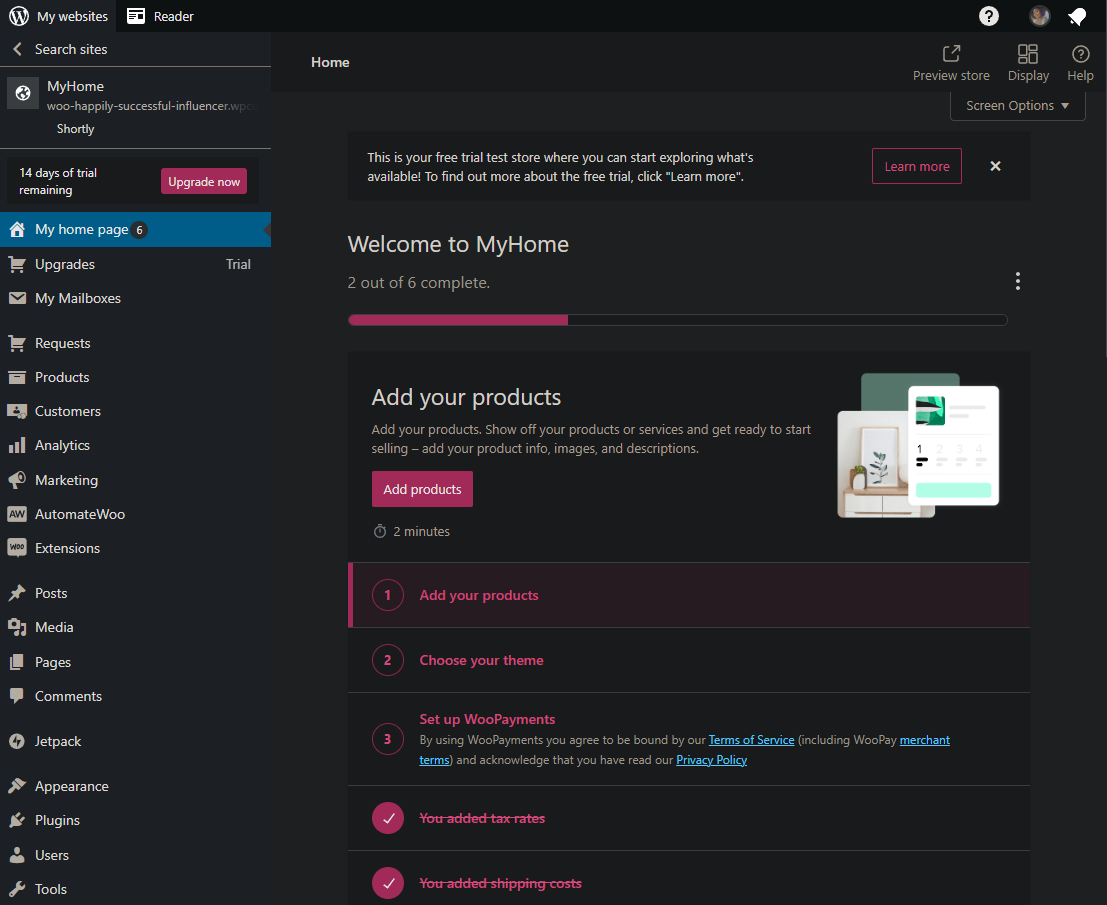This screenshot has width=1107, height=905.
Task: Click the '2 minutes' time estimate
Action: [421, 532]
